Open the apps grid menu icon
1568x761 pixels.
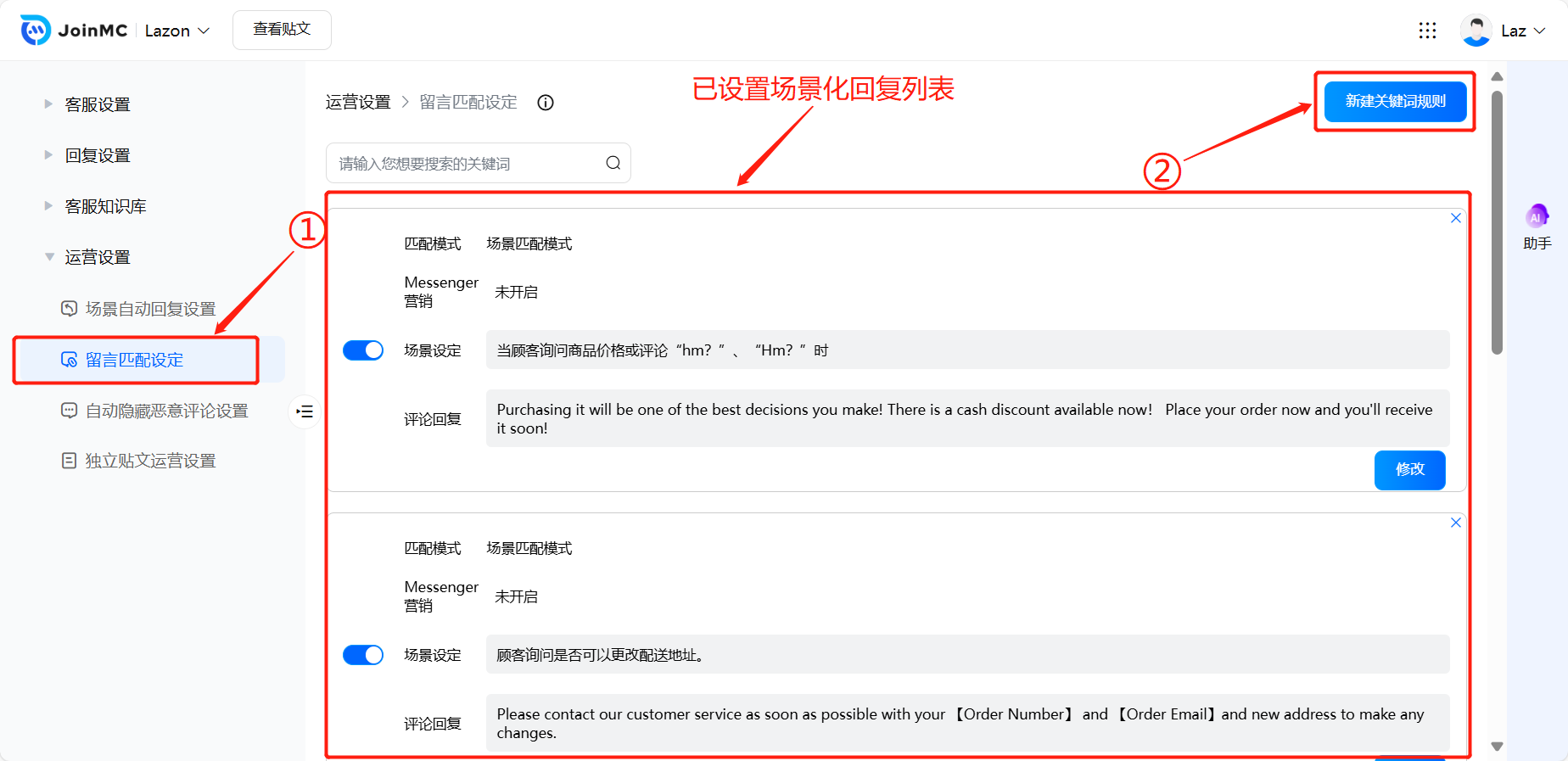(x=1427, y=31)
